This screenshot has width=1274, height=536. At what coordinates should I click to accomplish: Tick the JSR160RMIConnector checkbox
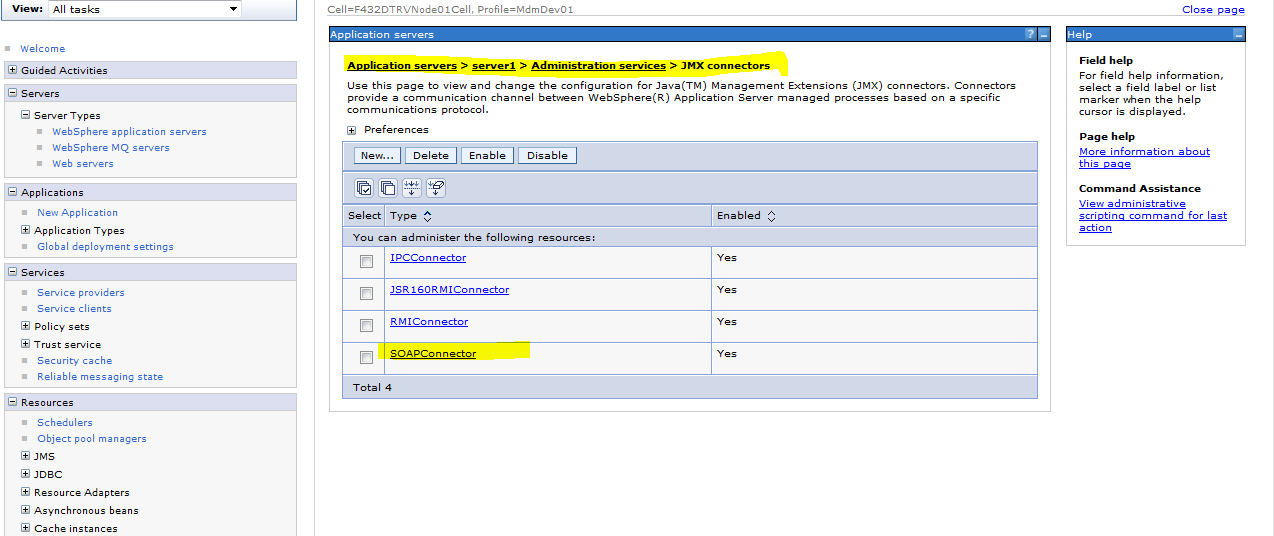click(x=367, y=294)
